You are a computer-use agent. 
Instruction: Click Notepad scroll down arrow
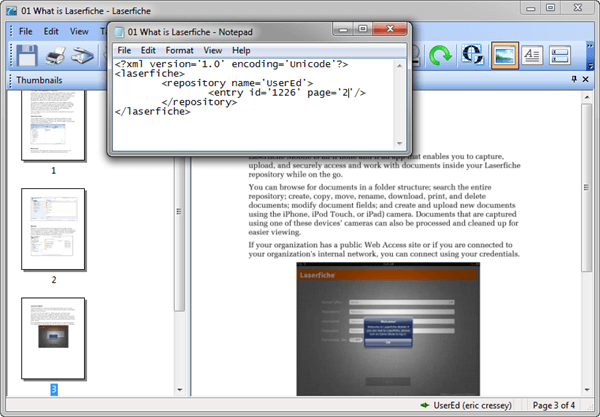pyautogui.click(x=399, y=143)
